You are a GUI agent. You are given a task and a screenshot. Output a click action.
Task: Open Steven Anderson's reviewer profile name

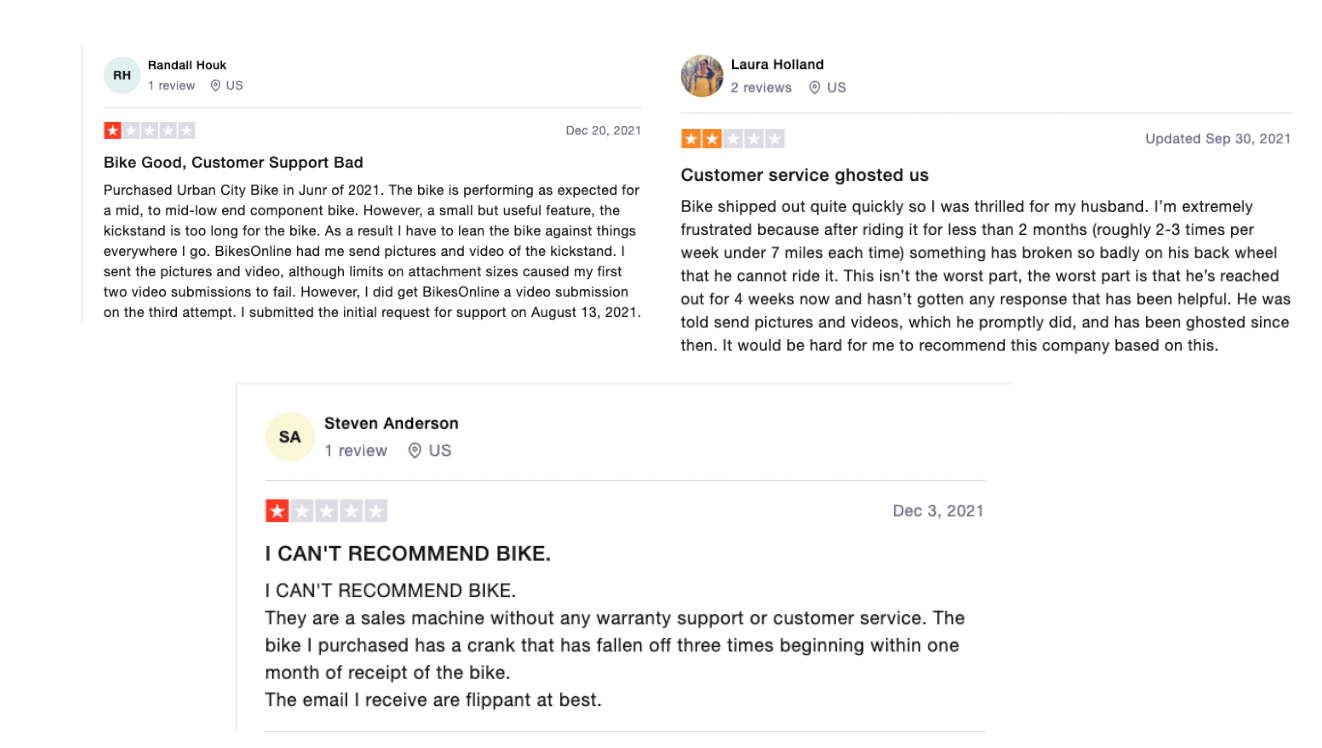pos(391,424)
